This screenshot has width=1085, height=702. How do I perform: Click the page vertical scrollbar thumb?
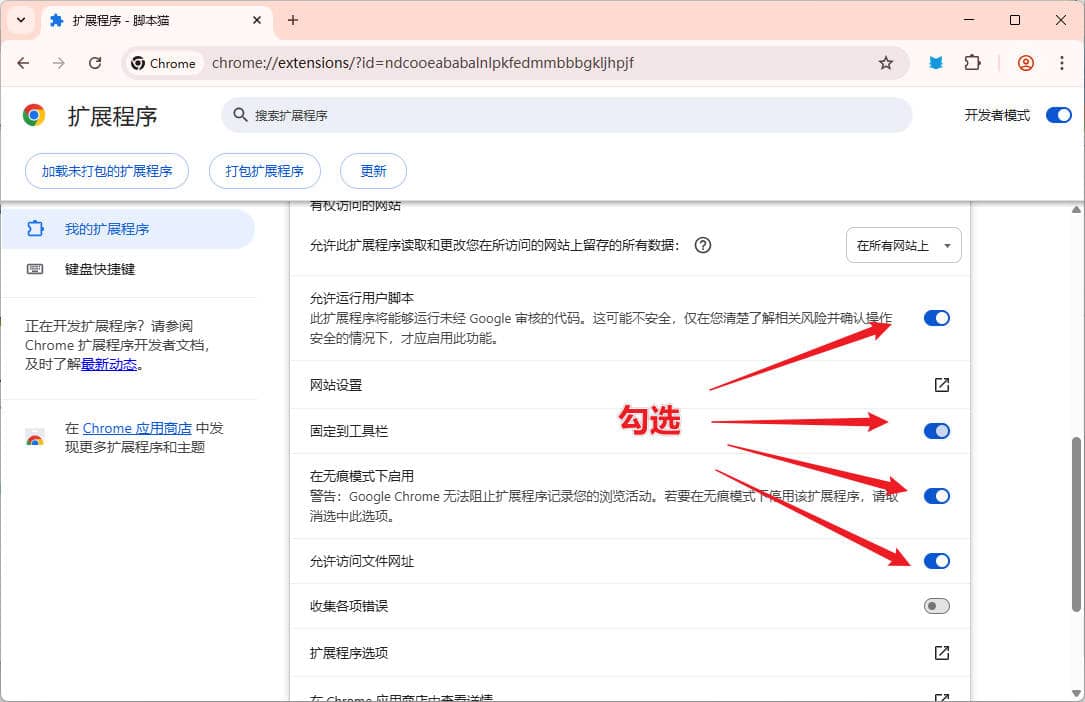coord(1076,524)
